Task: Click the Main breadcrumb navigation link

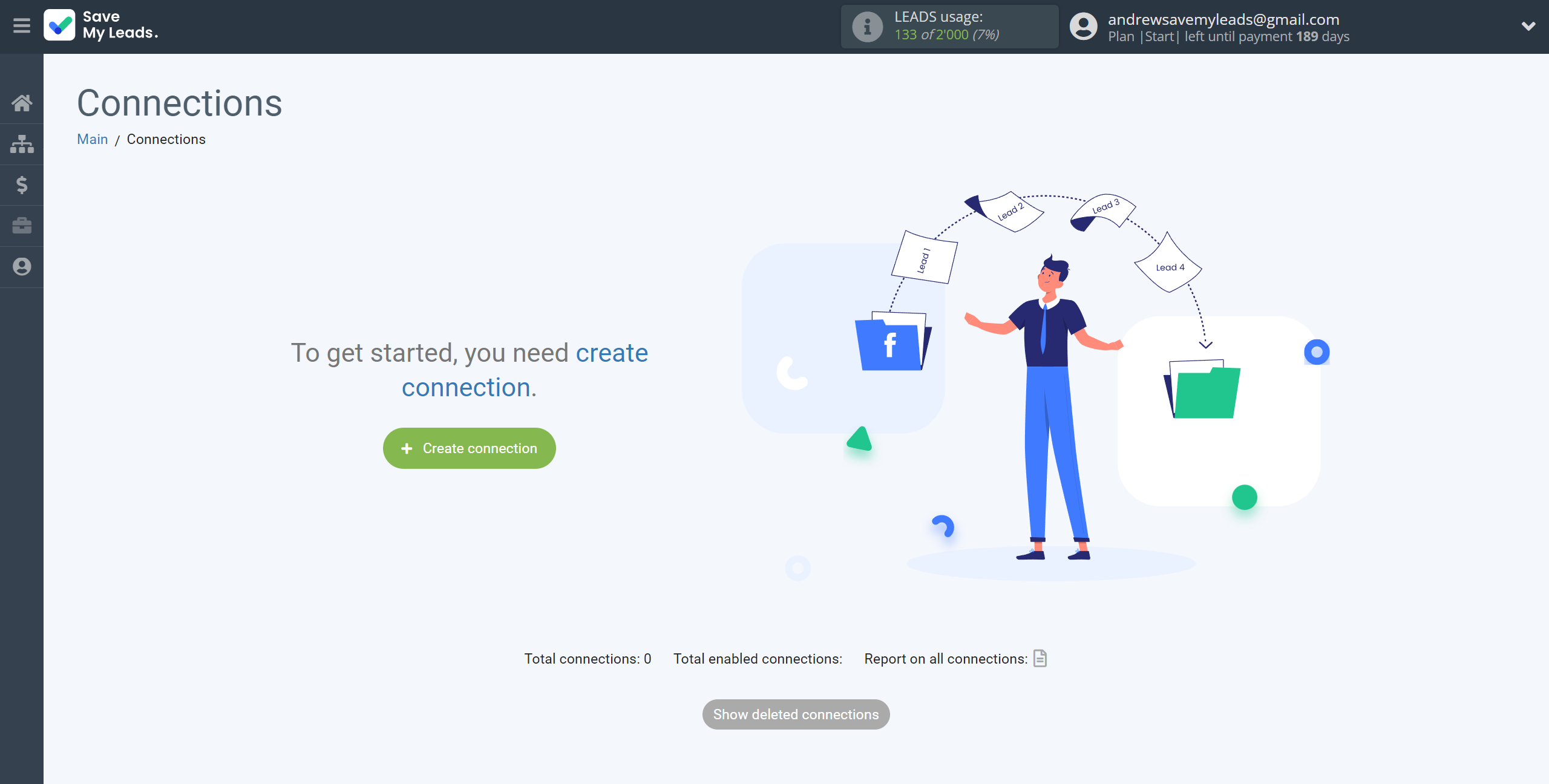Action: [92, 138]
